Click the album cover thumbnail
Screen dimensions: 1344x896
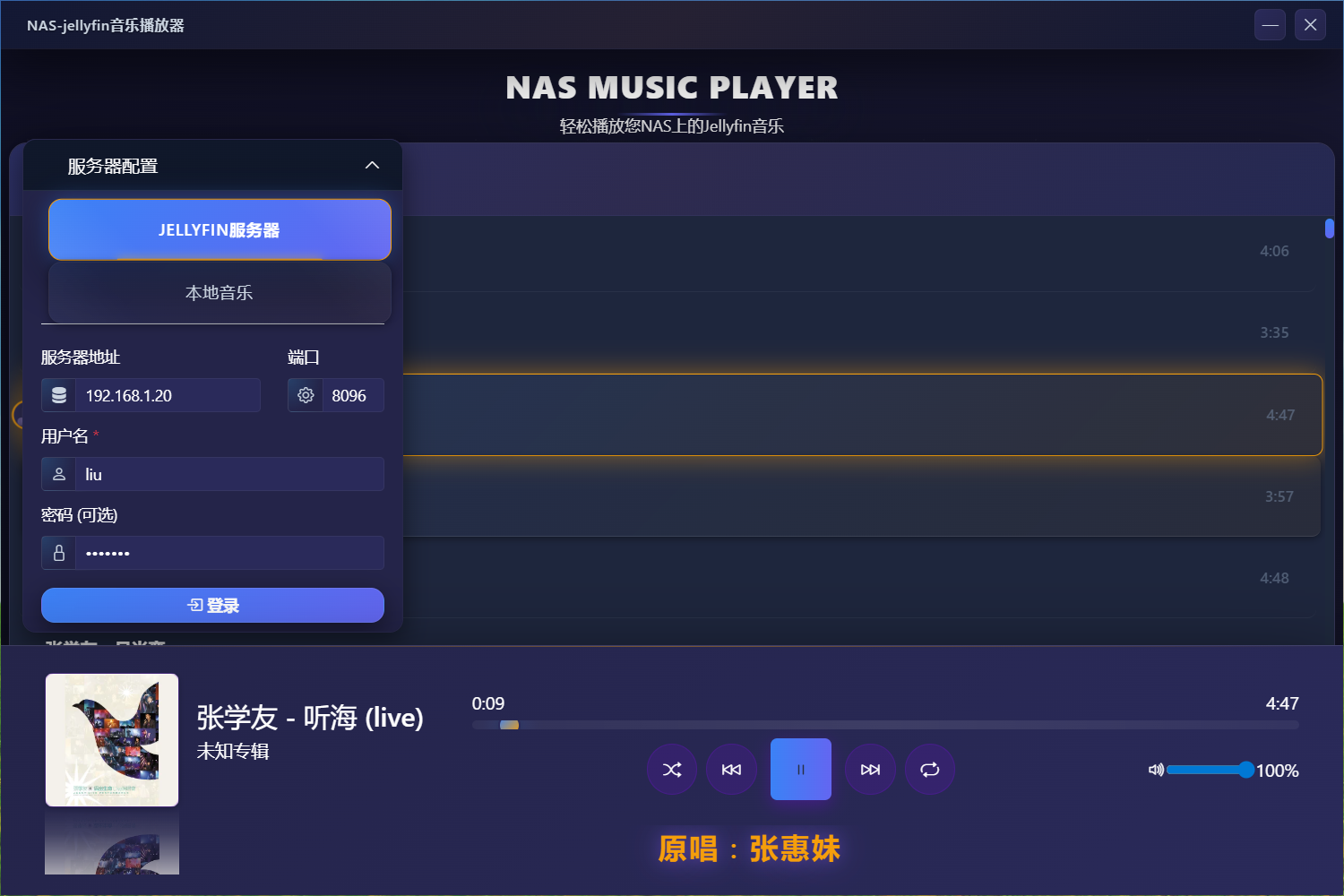coord(112,740)
